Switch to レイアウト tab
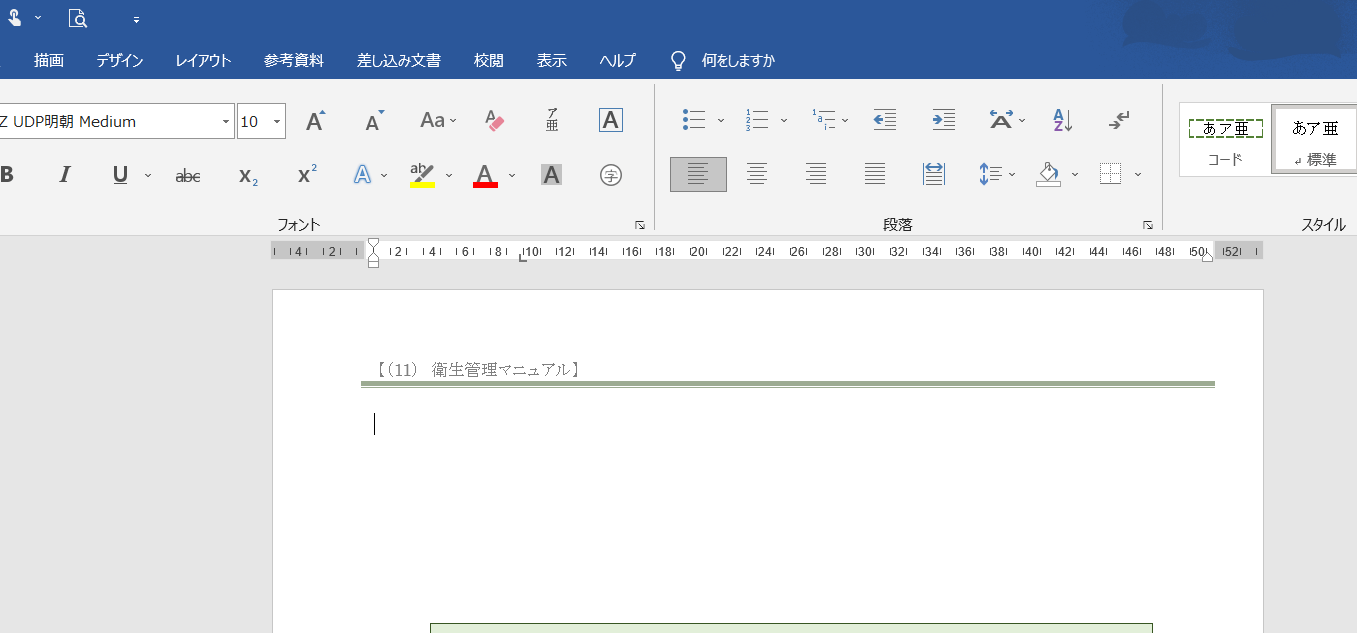This screenshot has width=1357, height=633. click(204, 60)
